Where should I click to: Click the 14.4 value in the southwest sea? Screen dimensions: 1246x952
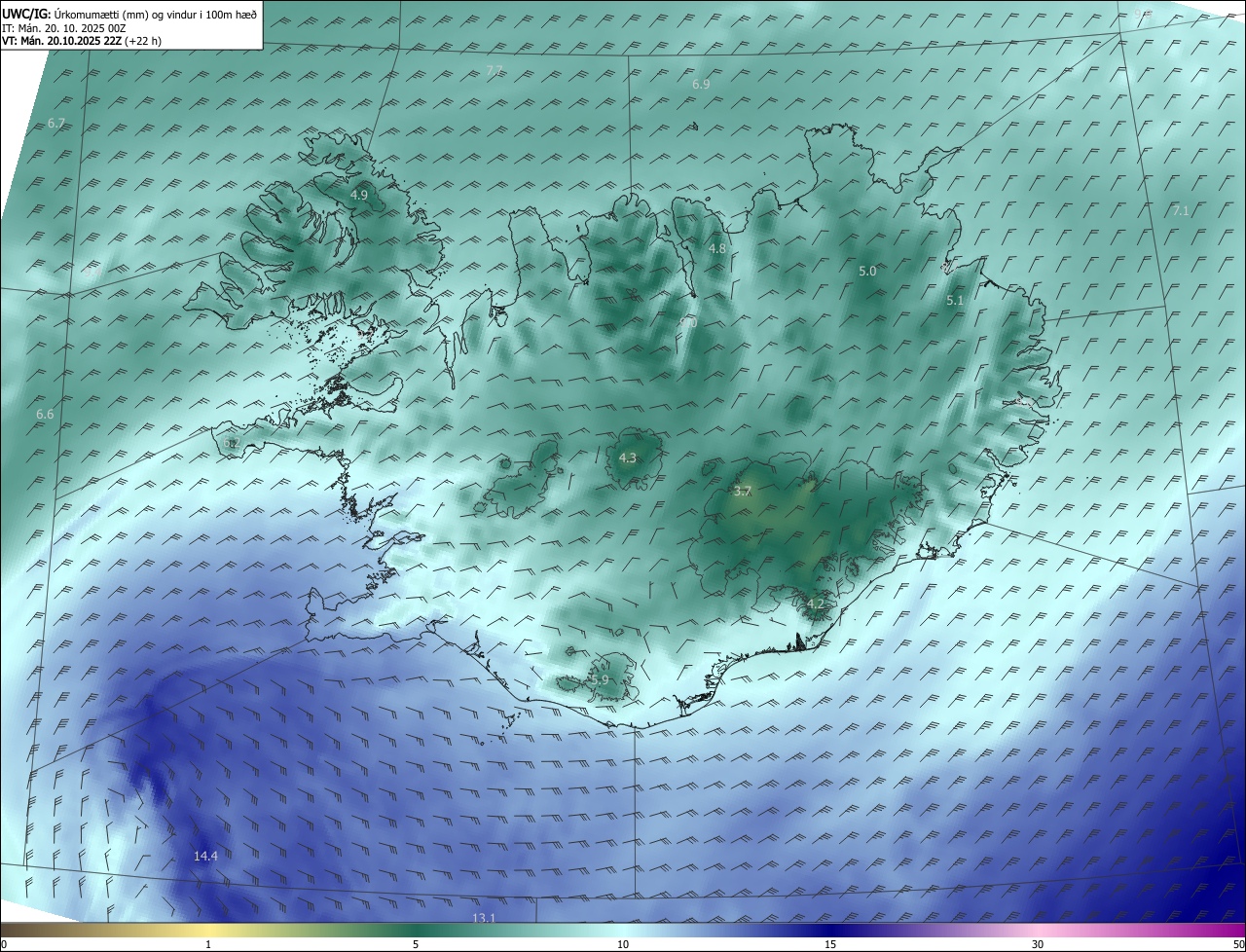pos(205,856)
